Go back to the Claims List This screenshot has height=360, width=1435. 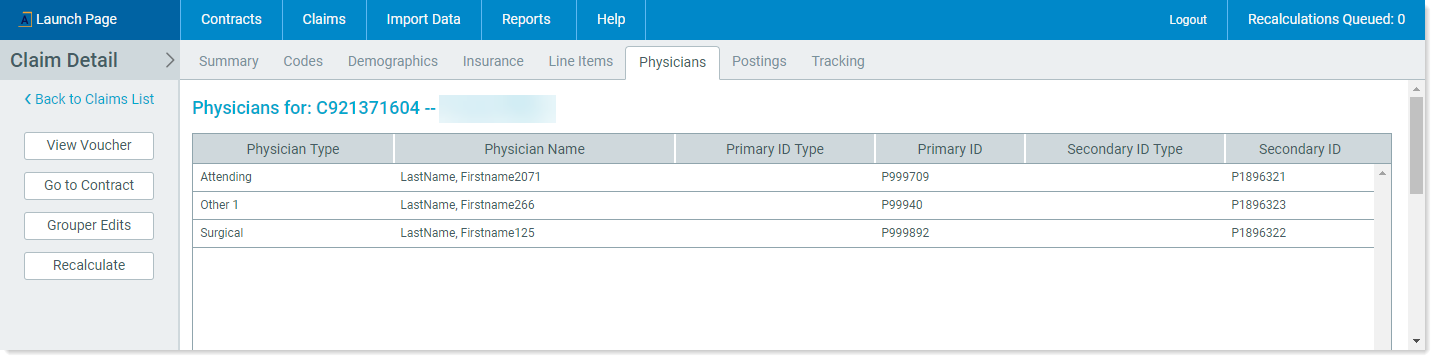(89, 99)
